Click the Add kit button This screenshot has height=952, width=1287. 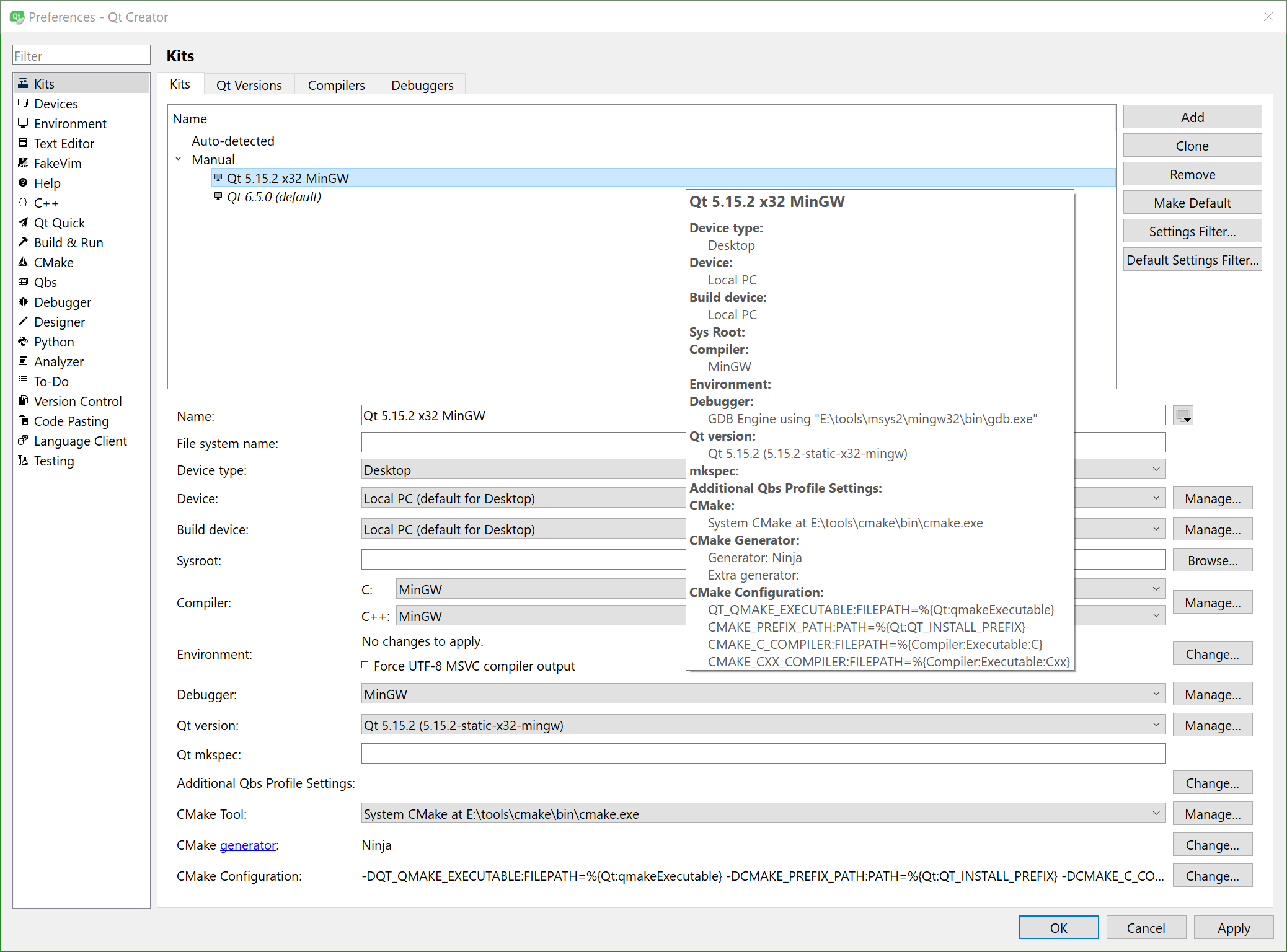[x=1192, y=117]
